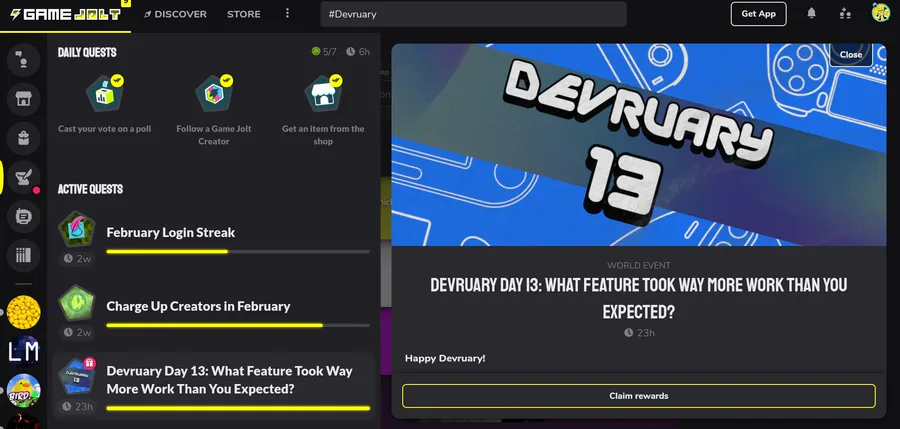Open the chat sidebar icon

pyautogui.click(x=24, y=60)
